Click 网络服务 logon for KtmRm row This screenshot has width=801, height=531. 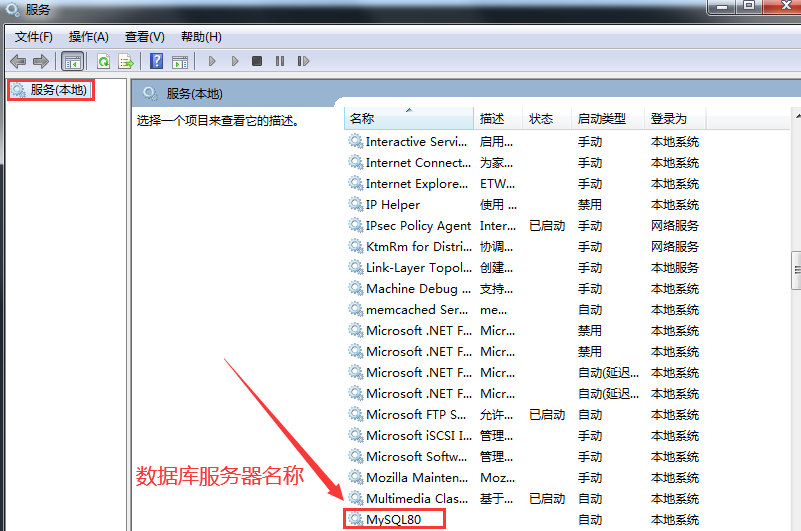[674, 246]
